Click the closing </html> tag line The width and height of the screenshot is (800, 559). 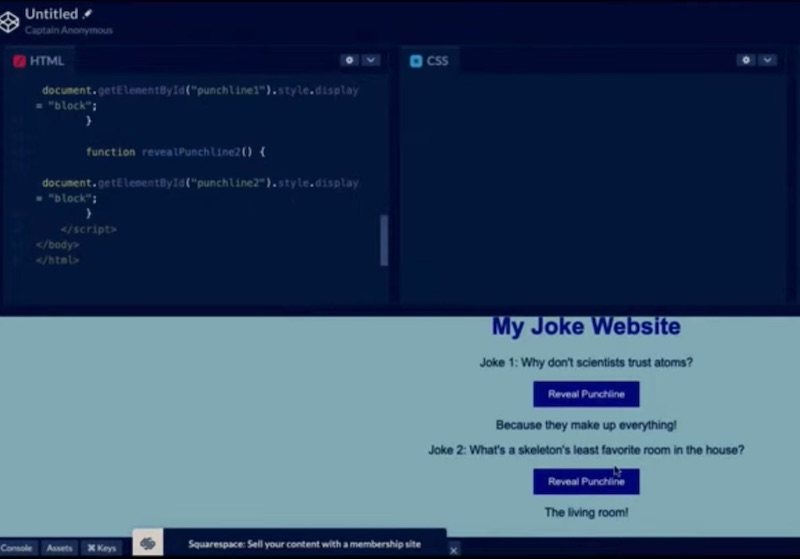click(57, 260)
